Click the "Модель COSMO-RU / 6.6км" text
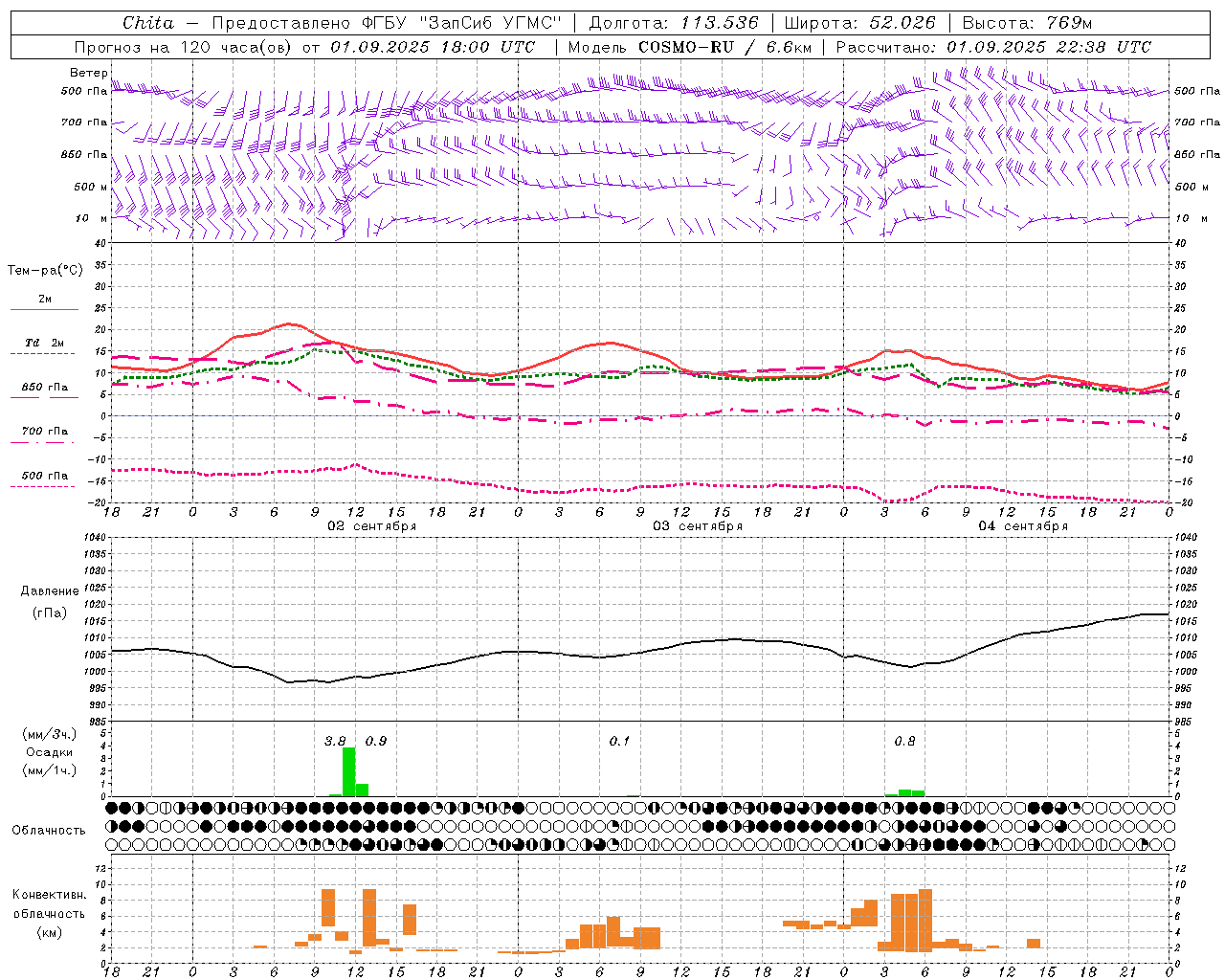 [x=691, y=47]
